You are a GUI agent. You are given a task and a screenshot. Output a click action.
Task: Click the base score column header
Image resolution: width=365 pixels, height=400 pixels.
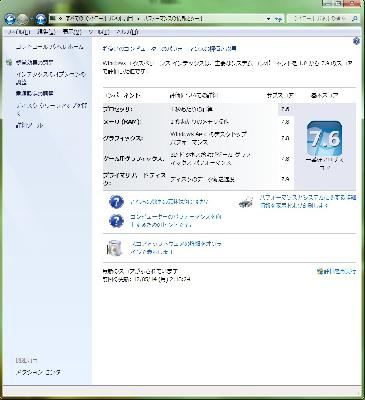click(324, 96)
